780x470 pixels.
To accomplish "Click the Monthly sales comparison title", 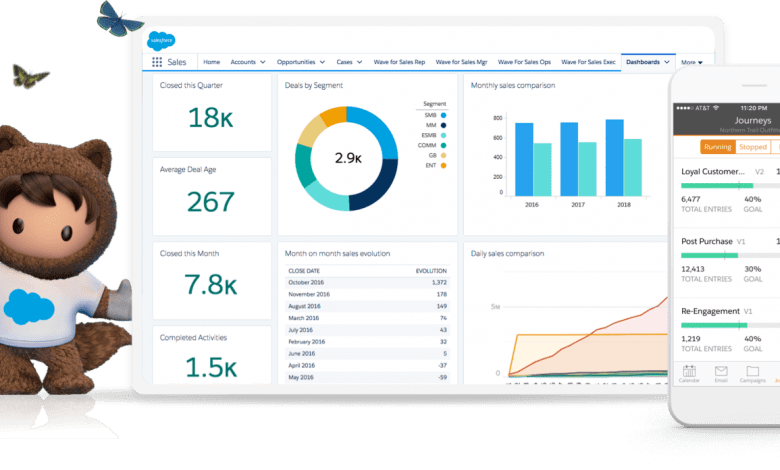I will pyautogui.click(x=513, y=86).
